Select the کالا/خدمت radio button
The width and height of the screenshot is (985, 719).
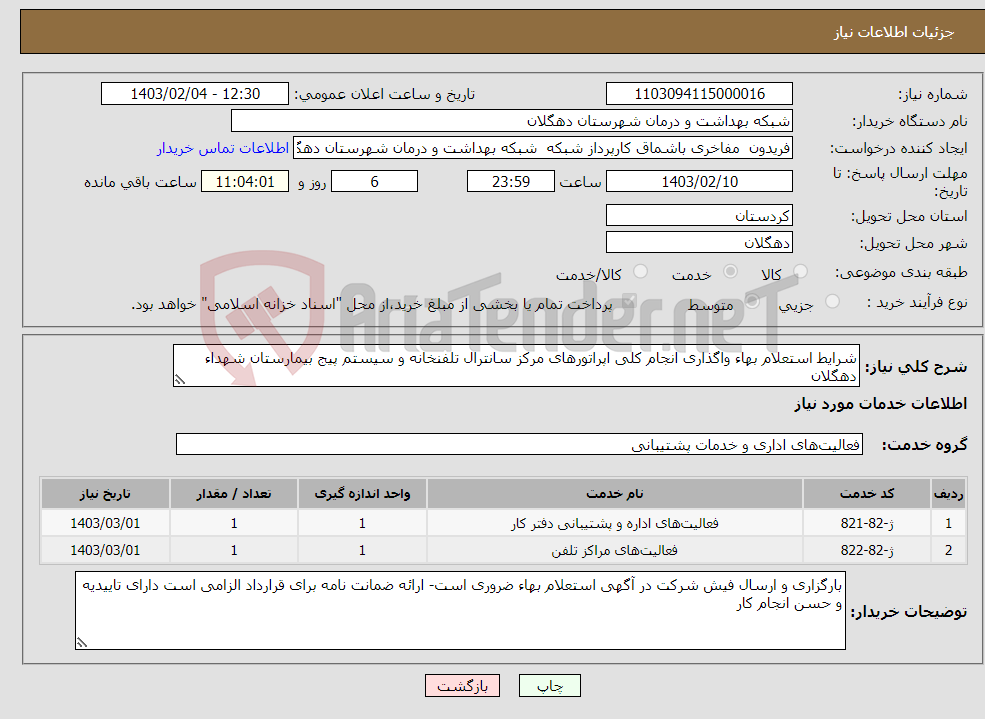(x=640, y=271)
